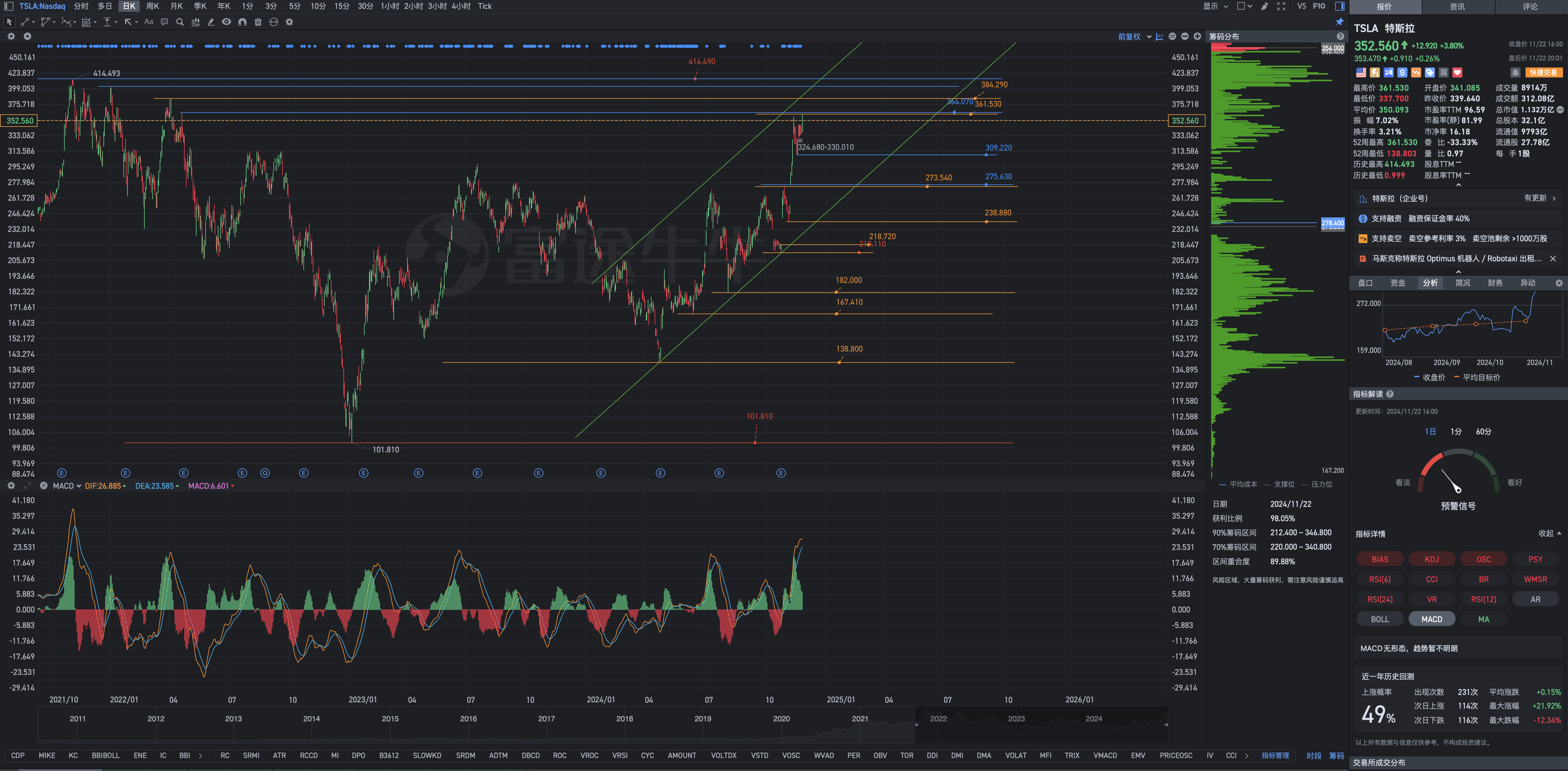Select the wave pattern drawing tool
Image resolution: width=1568 pixels, height=771 pixels.
click(x=66, y=22)
